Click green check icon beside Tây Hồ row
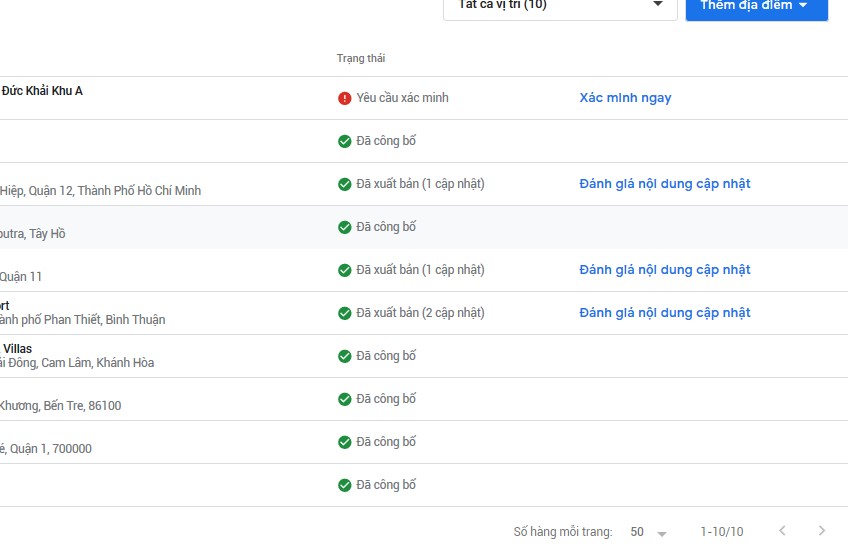The image size is (848, 544). (x=344, y=227)
